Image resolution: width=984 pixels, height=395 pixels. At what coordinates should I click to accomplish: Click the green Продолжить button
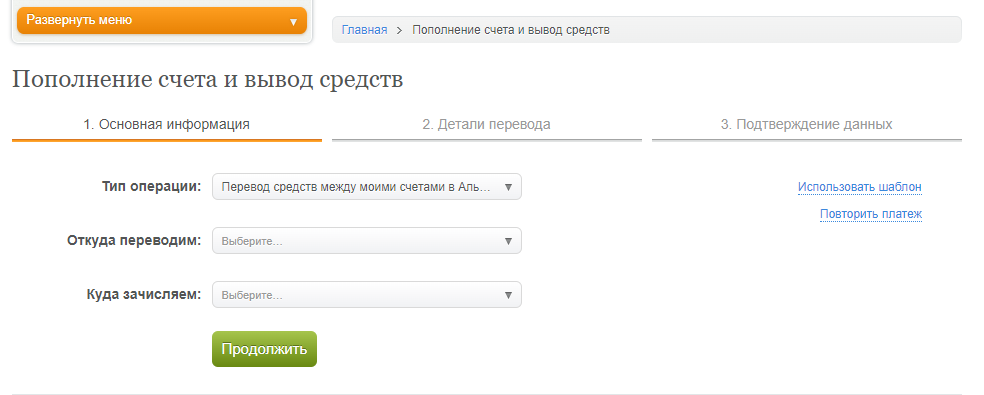pos(264,349)
